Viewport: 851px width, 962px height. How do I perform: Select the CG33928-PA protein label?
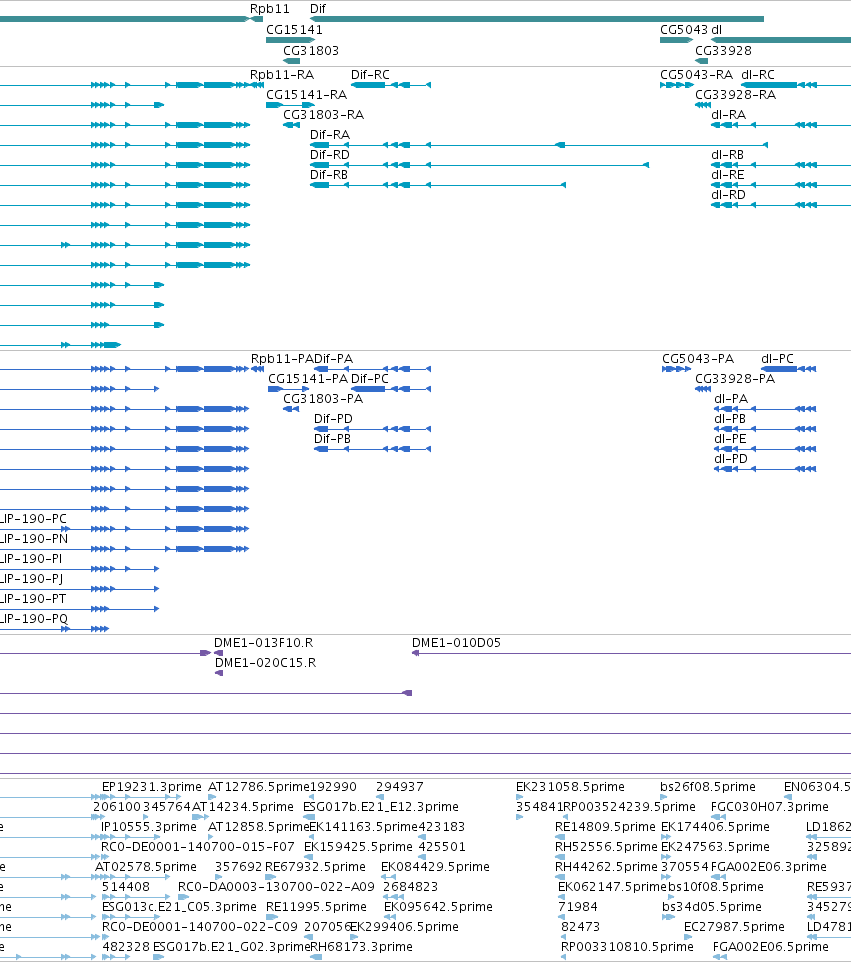[x=735, y=379]
